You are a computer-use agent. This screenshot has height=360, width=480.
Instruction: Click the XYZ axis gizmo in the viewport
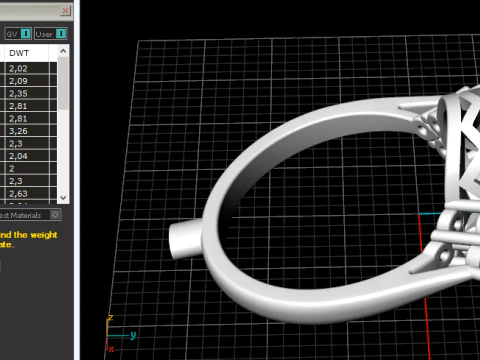click(x=120, y=333)
